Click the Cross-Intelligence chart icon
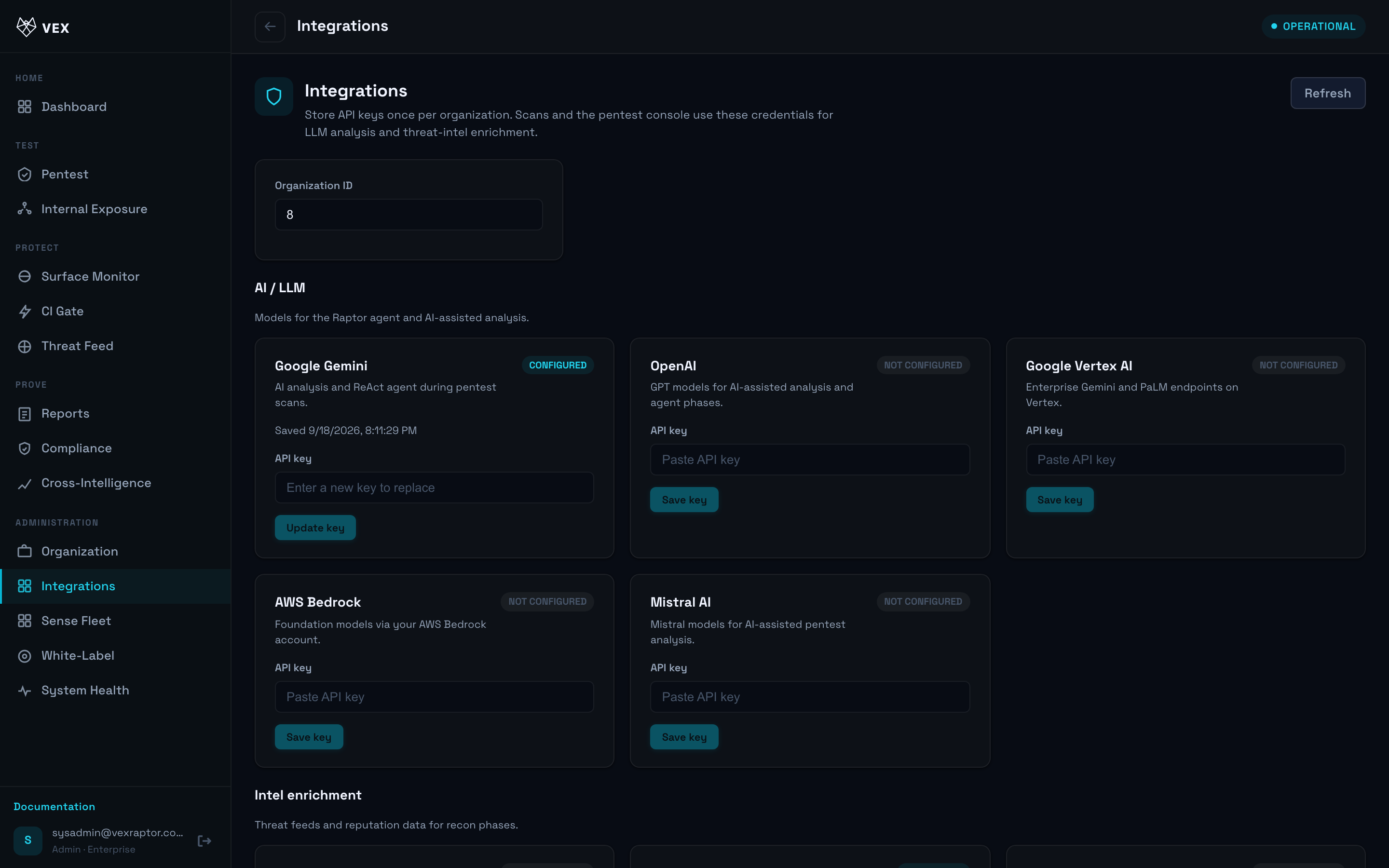This screenshot has height=868, width=1389. (25, 483)
